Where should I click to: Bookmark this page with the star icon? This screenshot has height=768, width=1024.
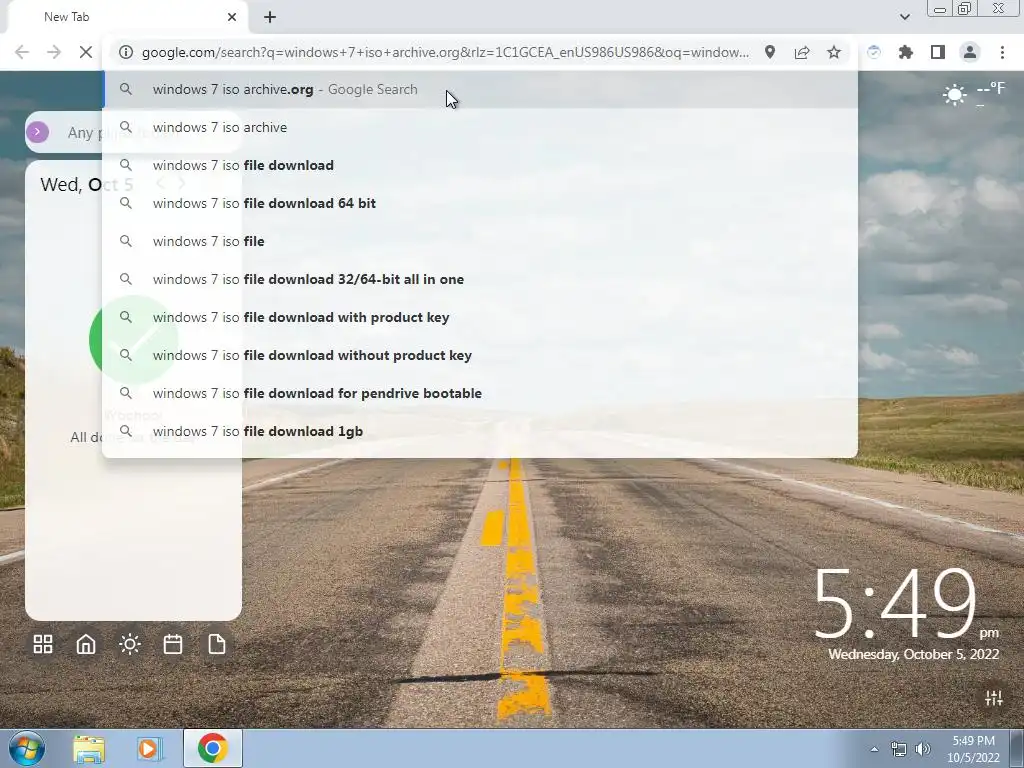(x=834, y=52)
